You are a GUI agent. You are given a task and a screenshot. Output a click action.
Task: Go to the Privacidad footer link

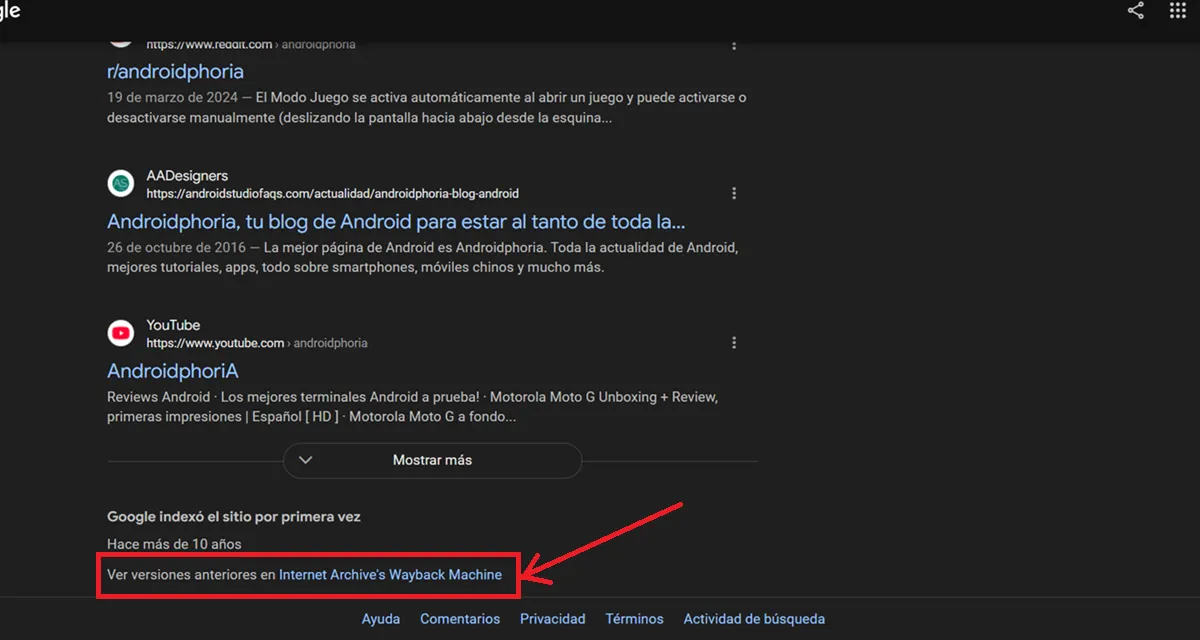coord(552,619)
